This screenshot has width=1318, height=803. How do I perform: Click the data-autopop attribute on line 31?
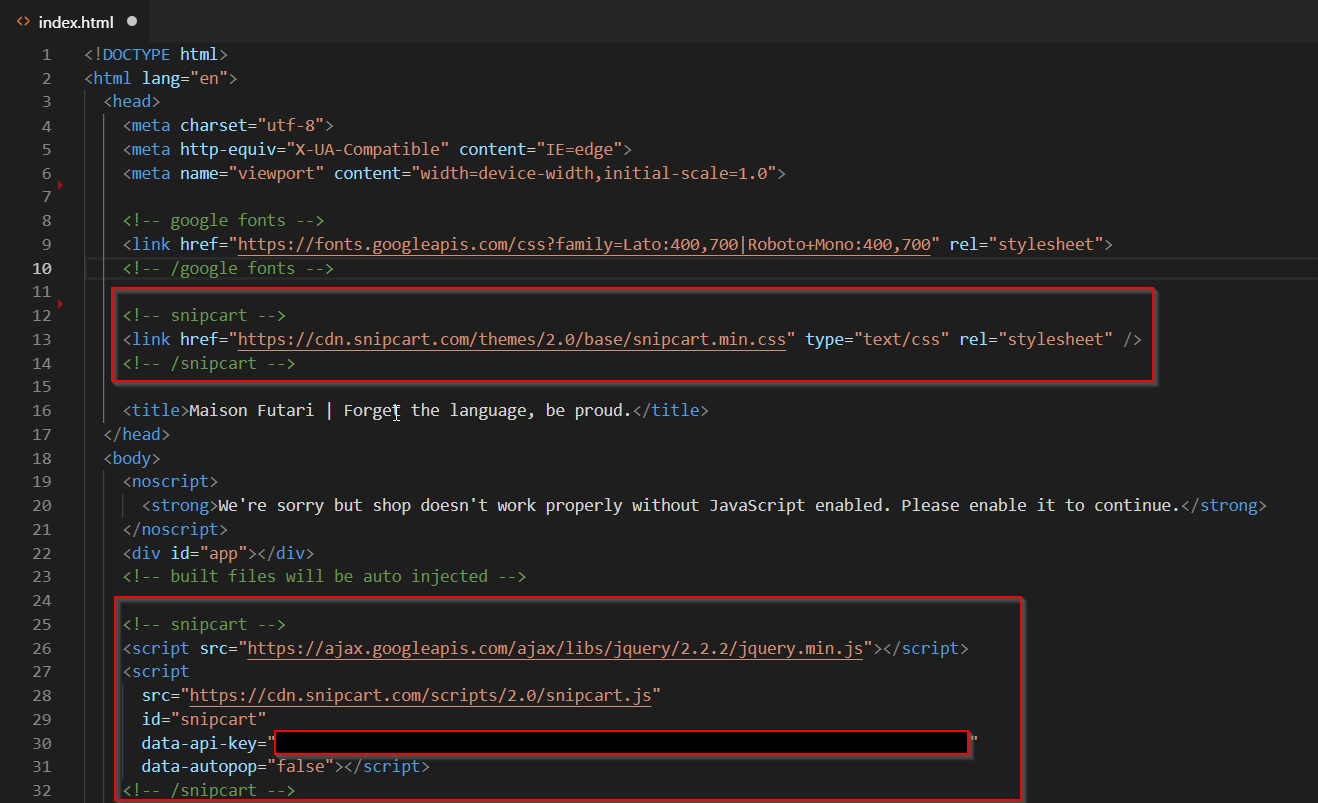pyautogui.click(x=200, y=766)
